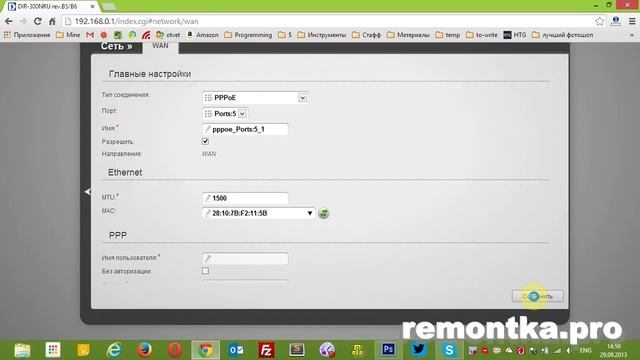This screenshot has width=640, height=360.
Task: Open the лучший фотошоп bookmarks folder
Action: [563, 35]
